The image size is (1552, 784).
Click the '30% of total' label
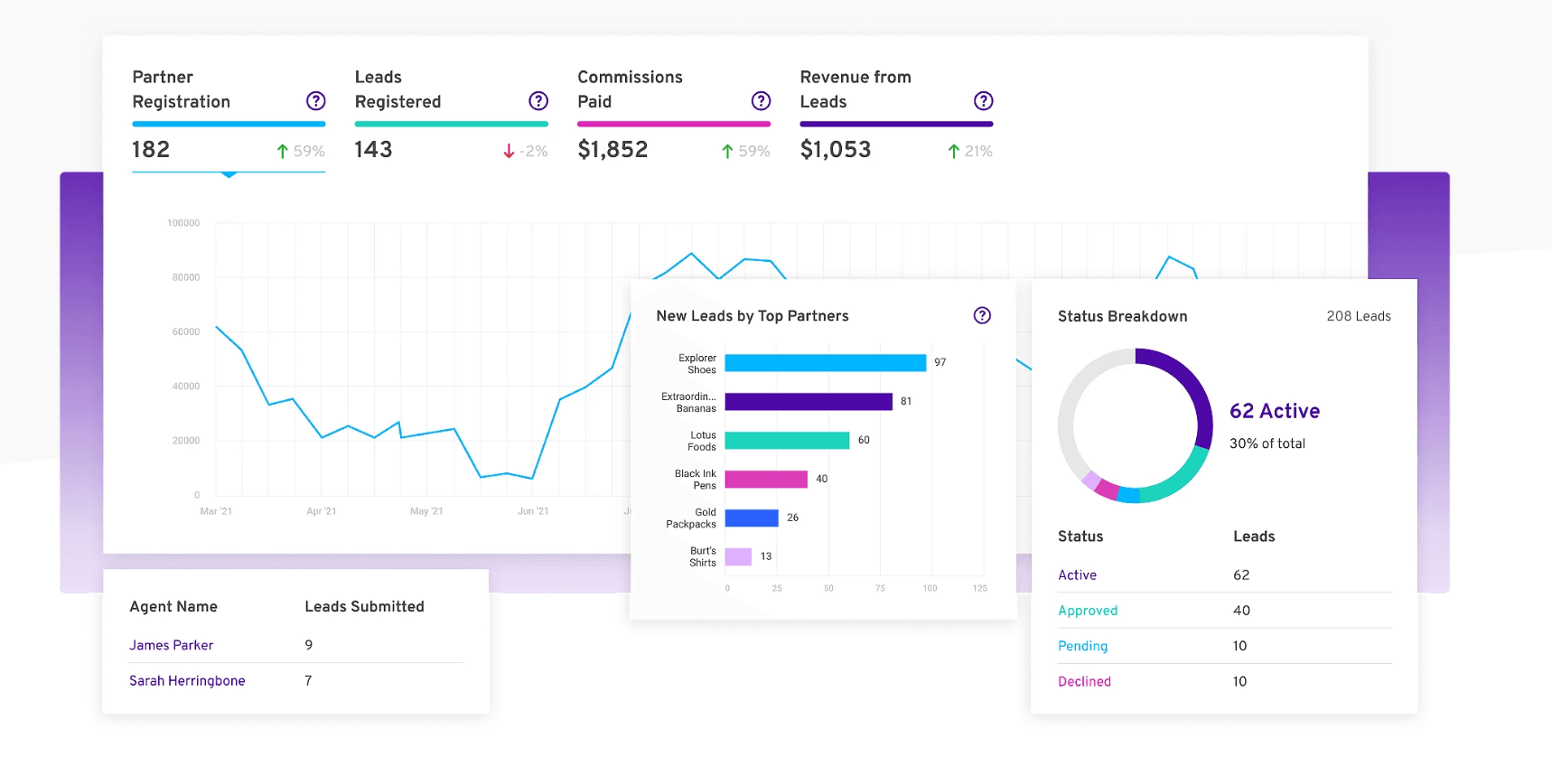1267,443
